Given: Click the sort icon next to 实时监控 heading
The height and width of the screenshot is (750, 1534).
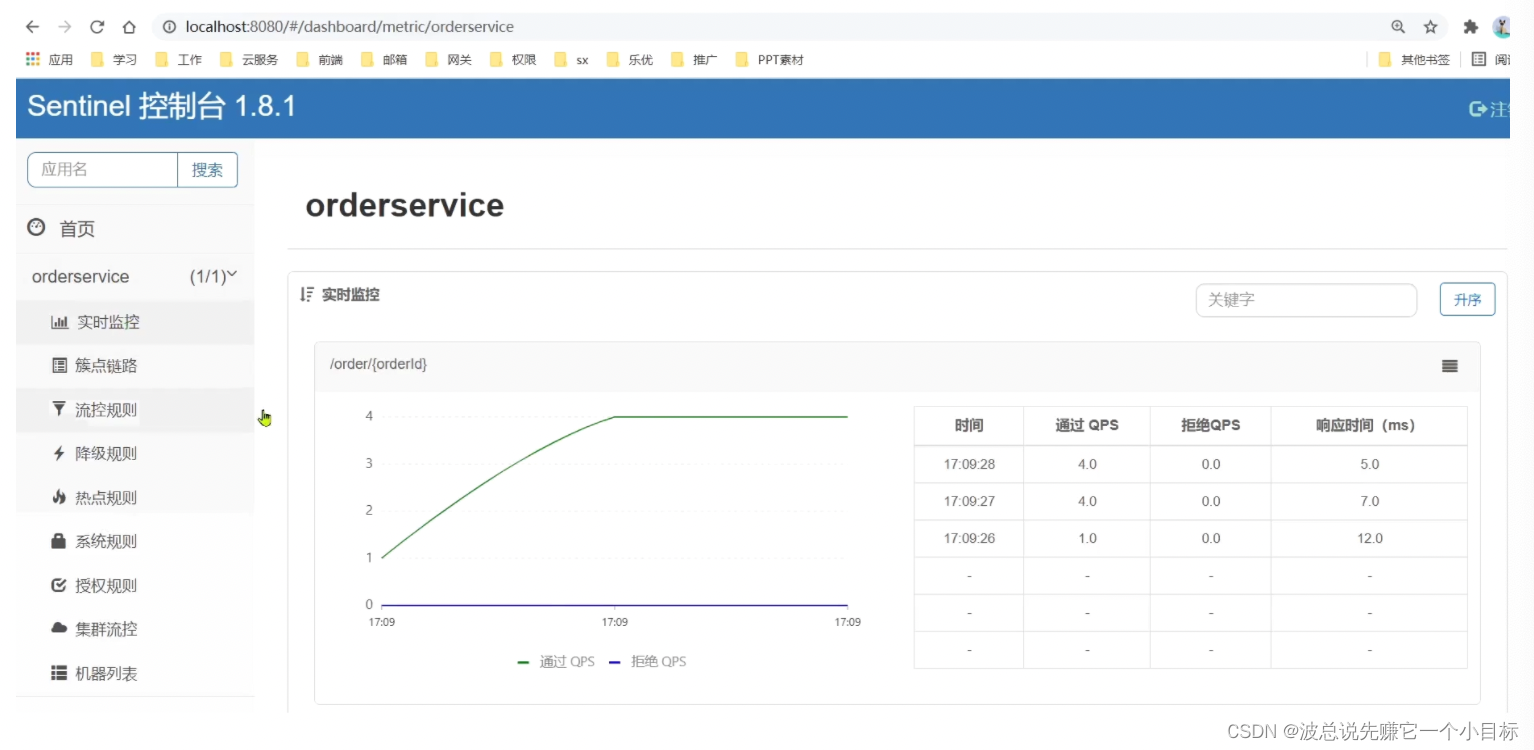Looking at the screenshot, I should click(x=307, y=294).
